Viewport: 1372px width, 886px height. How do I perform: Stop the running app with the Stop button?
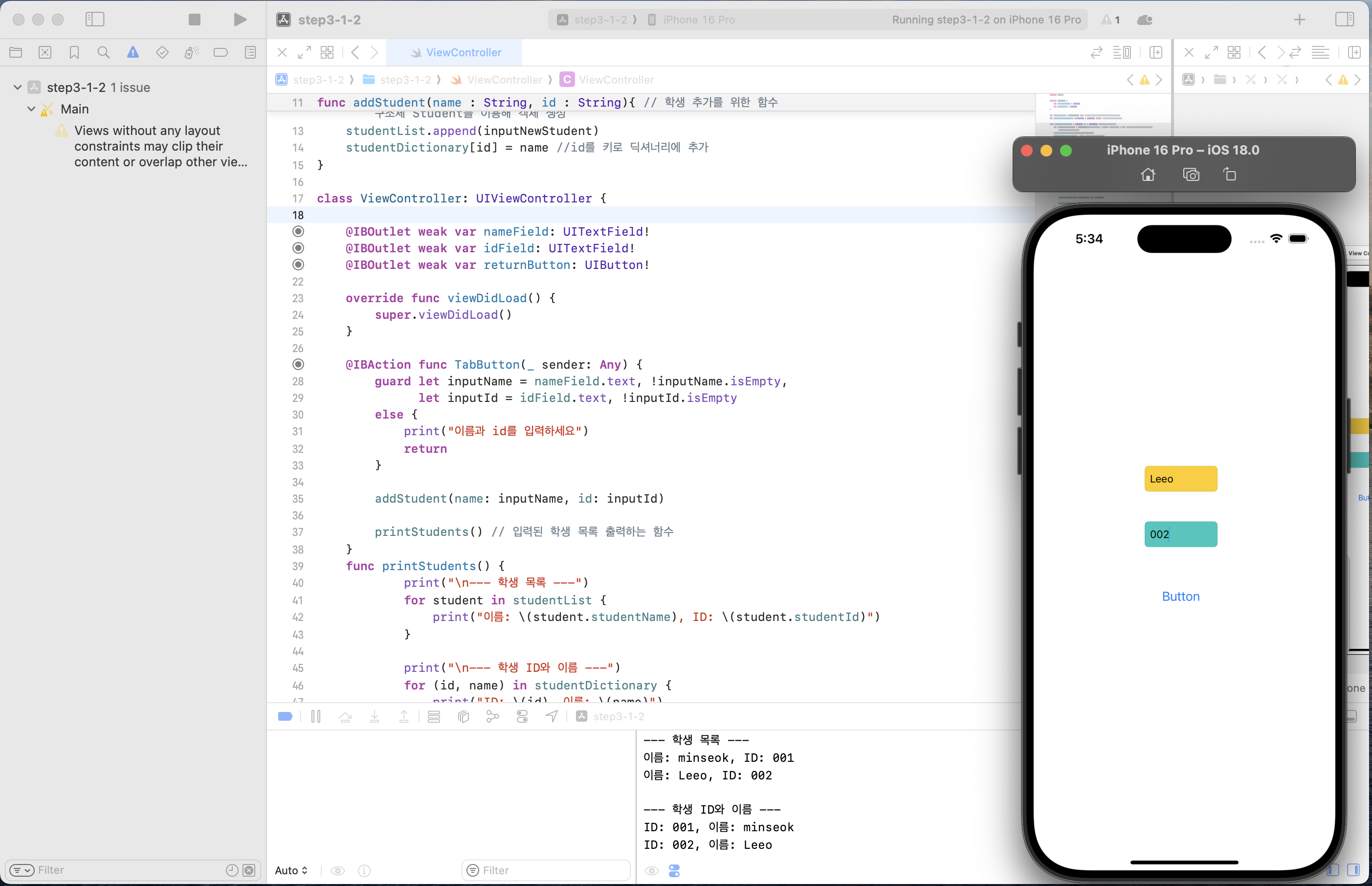195,20
